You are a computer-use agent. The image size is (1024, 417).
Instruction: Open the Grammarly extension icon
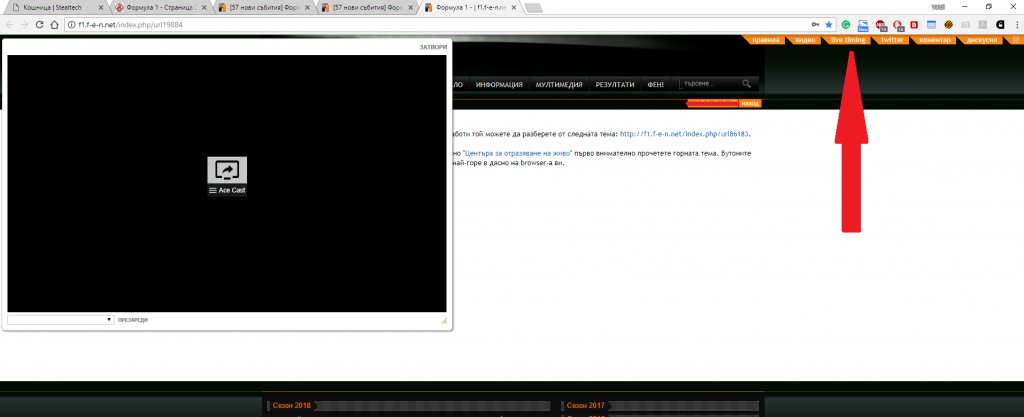point(846,25)
